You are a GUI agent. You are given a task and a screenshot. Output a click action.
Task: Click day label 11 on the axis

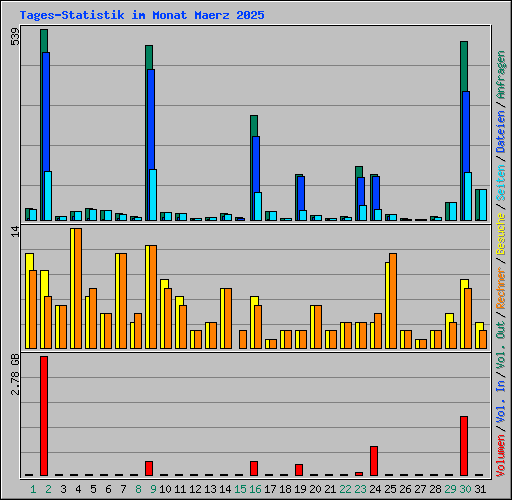[x=180, y=489]
